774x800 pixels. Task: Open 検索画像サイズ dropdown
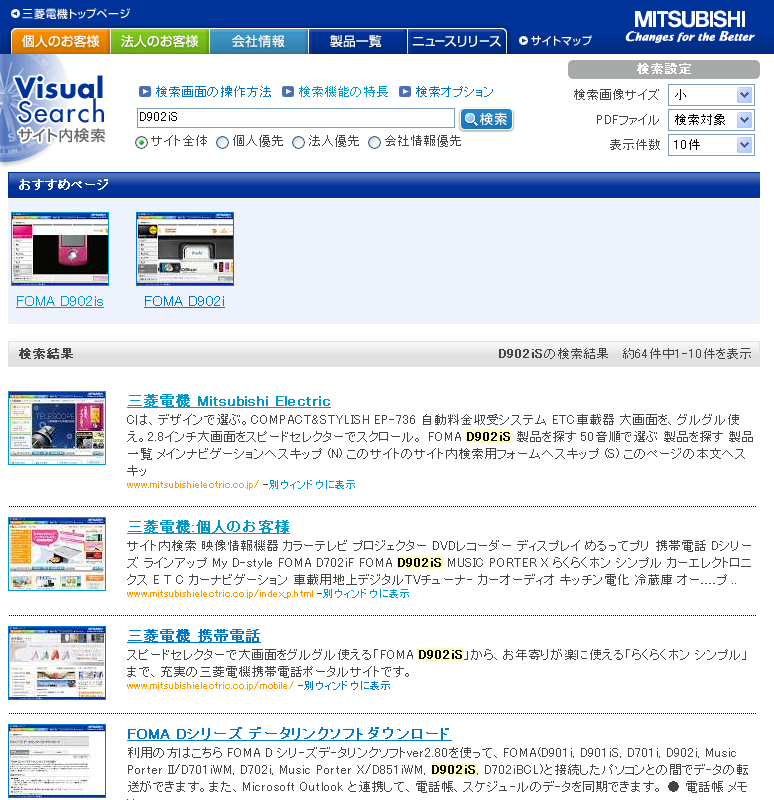pos(711,95)
